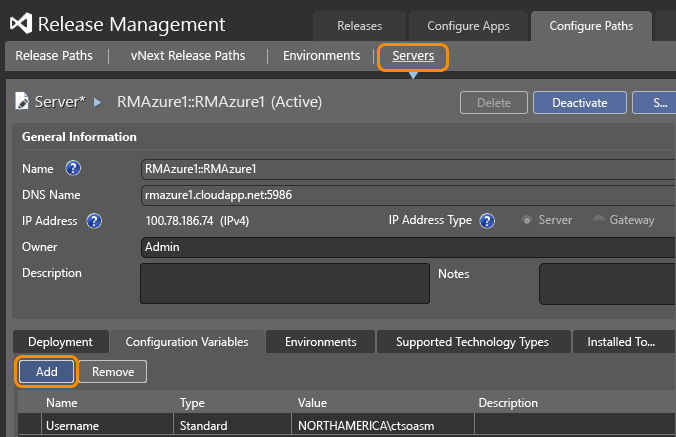Open Supported Technology Types sub-tab

(x=473, y=342)
